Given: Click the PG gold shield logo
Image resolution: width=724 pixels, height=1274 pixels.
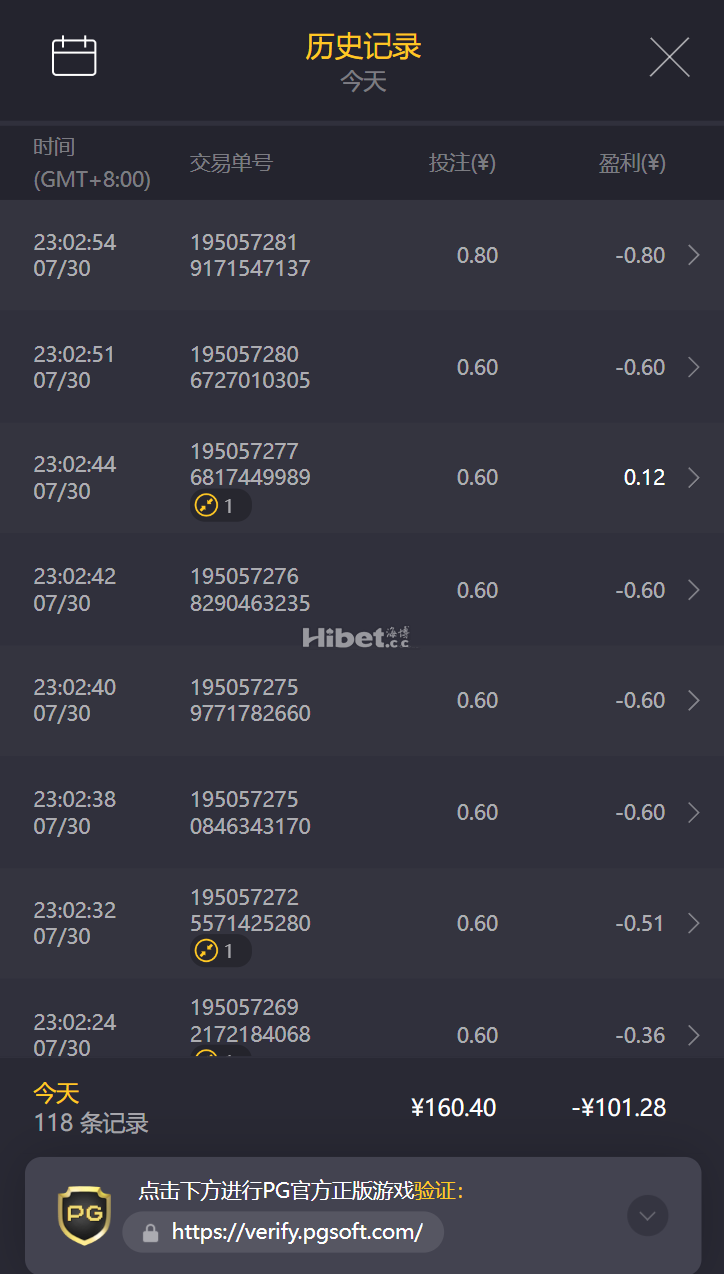Looking at the screenshot, I should tap(84, 1215).
